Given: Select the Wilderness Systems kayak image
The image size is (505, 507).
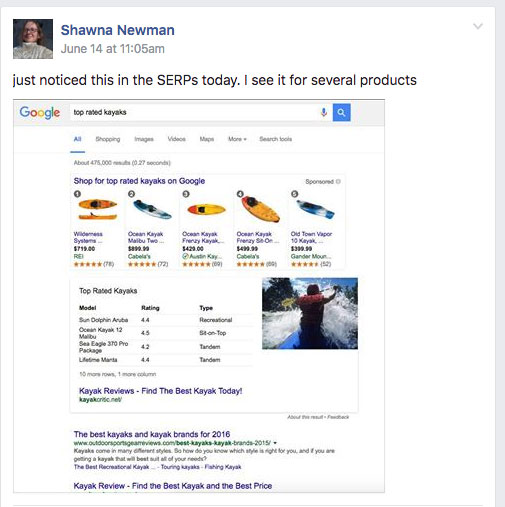Looking at the screenshot, I should pyautogui.click(x=97, y=209).
